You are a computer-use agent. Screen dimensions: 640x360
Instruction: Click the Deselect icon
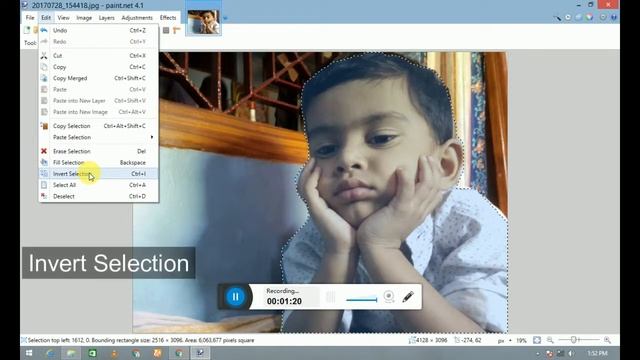click(x=44, y=196)
